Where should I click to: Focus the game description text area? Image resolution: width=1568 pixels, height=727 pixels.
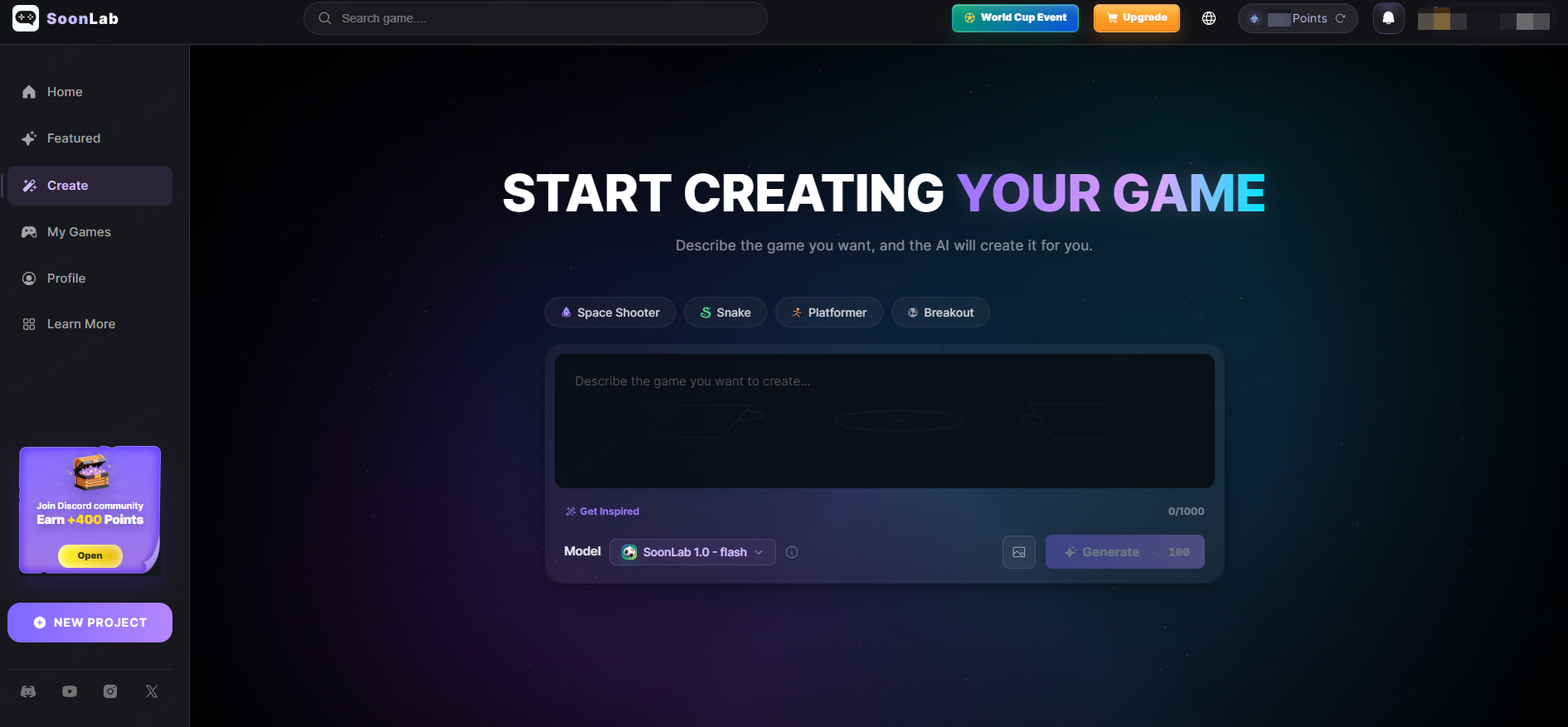[885, 421]
